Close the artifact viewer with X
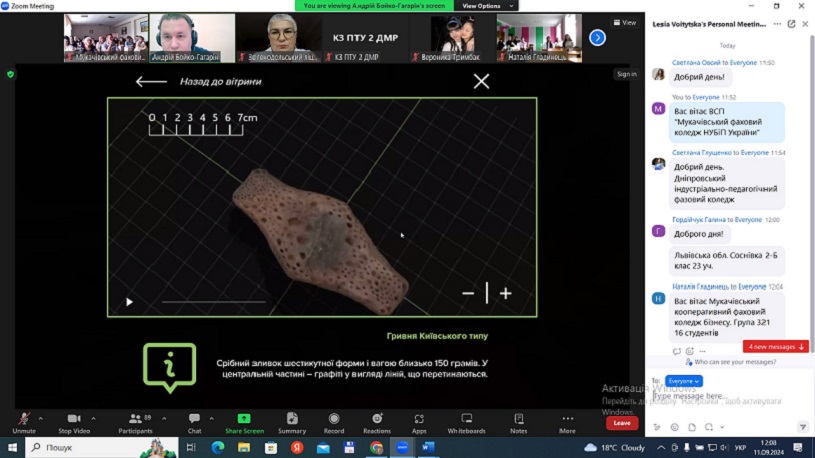 (x=481, y=81)
